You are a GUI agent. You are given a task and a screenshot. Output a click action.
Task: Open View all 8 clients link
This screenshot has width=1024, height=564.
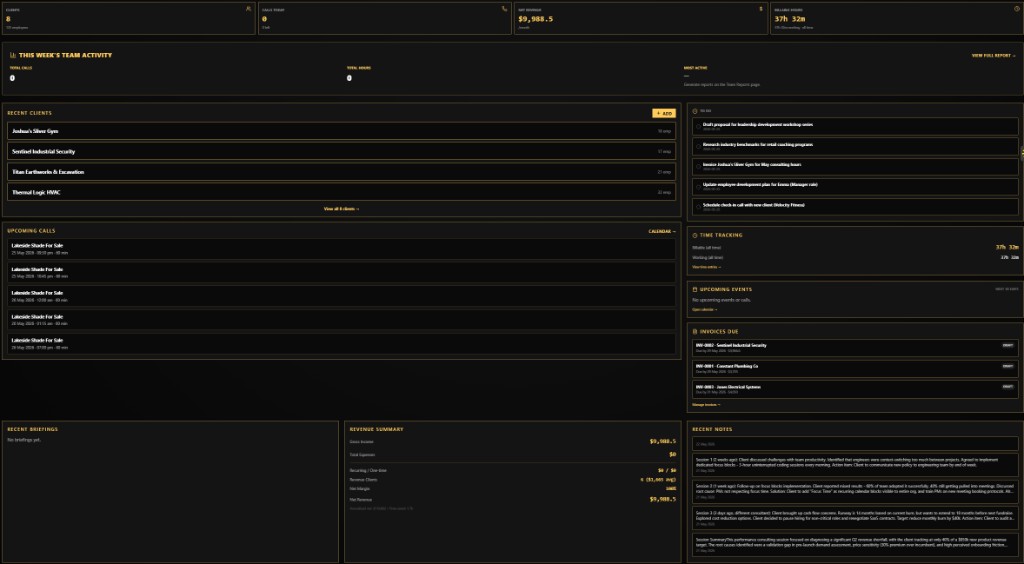tap(341, 209)
